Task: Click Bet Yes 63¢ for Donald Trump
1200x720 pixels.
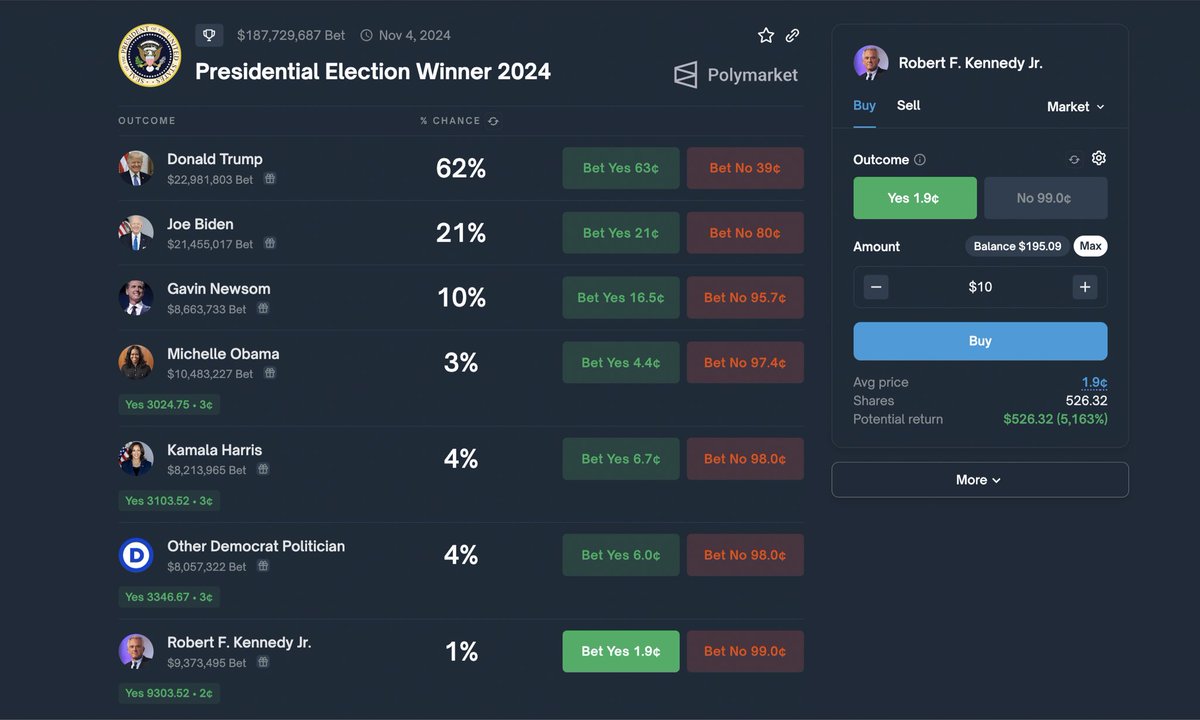Action: click(x=621, y=168)
